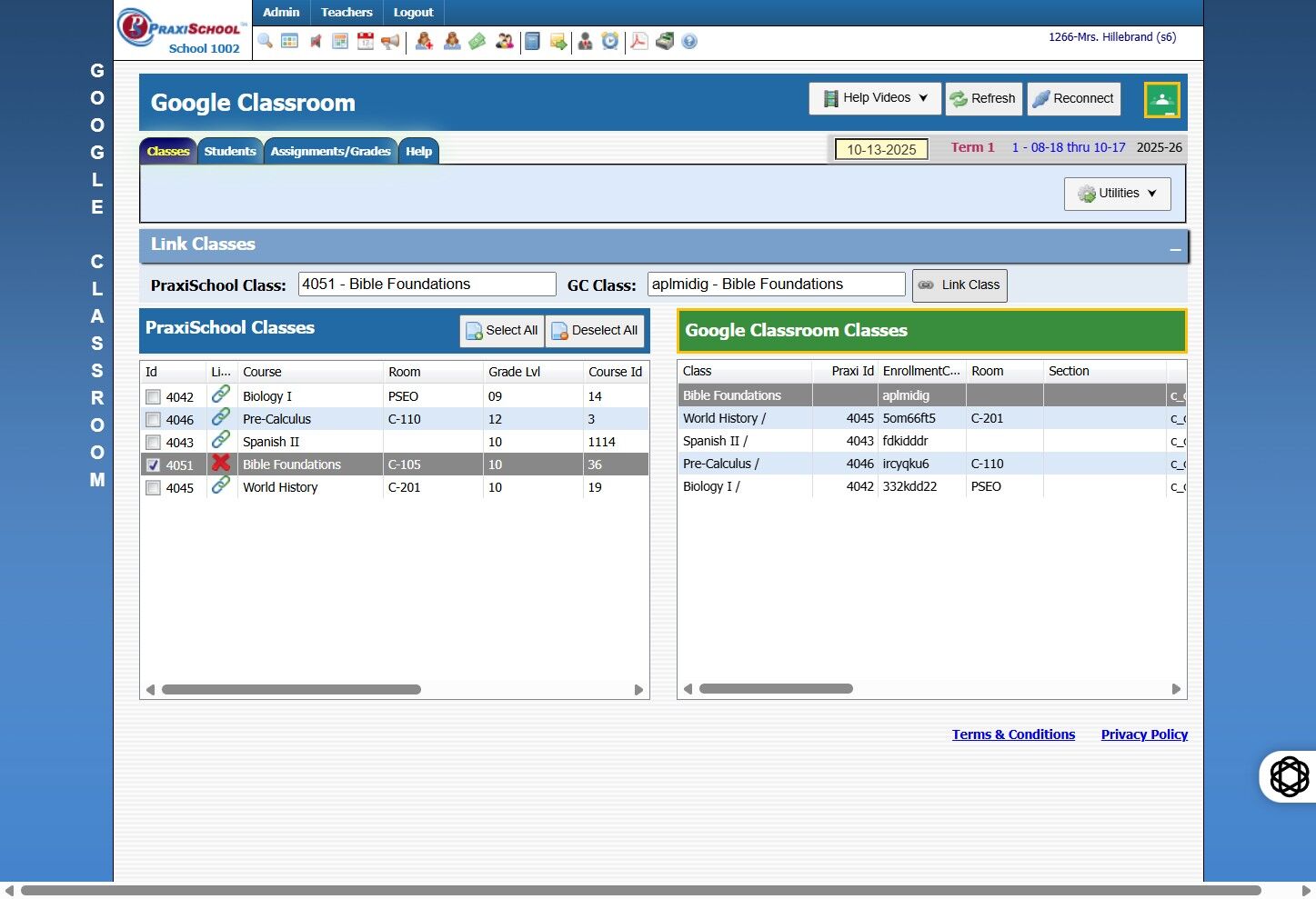Click the green money toolbar icon

[477, 41]
